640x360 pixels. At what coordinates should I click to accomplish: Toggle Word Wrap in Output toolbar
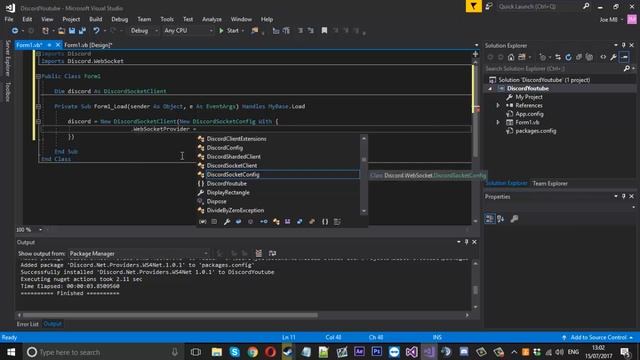[272, 253]
